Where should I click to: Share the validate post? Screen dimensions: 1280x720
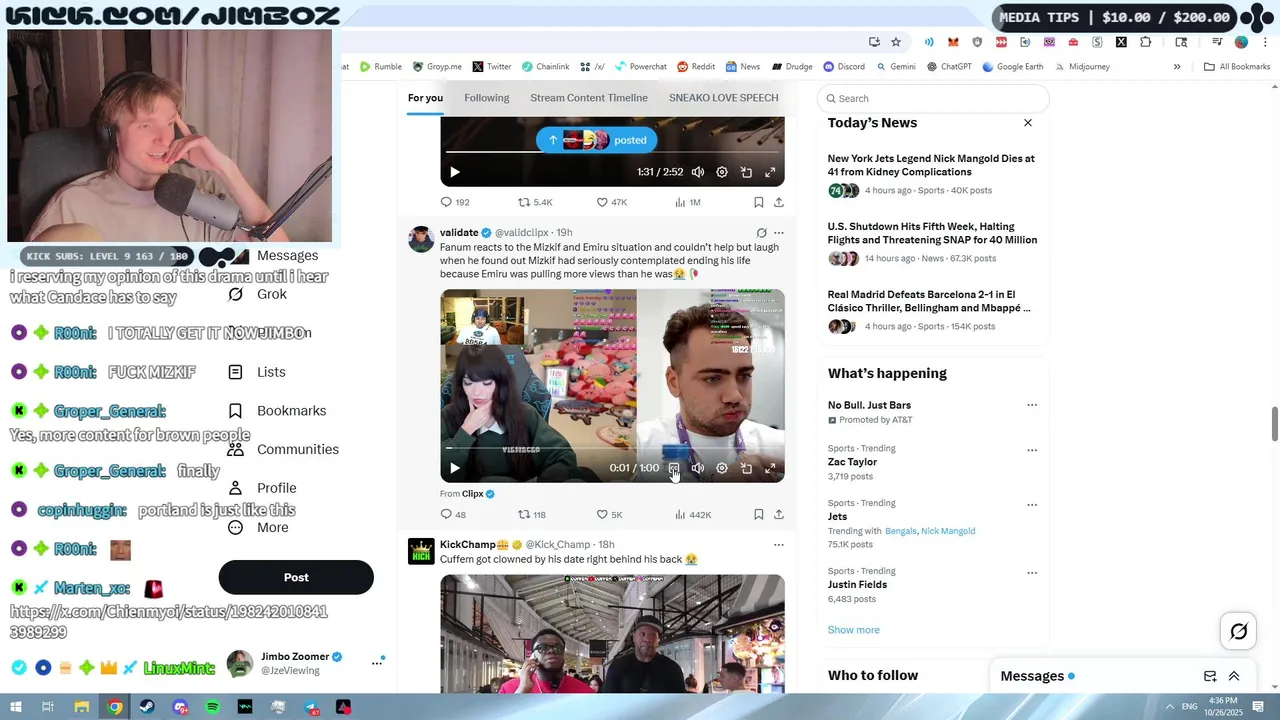click(x=779, y=514)
